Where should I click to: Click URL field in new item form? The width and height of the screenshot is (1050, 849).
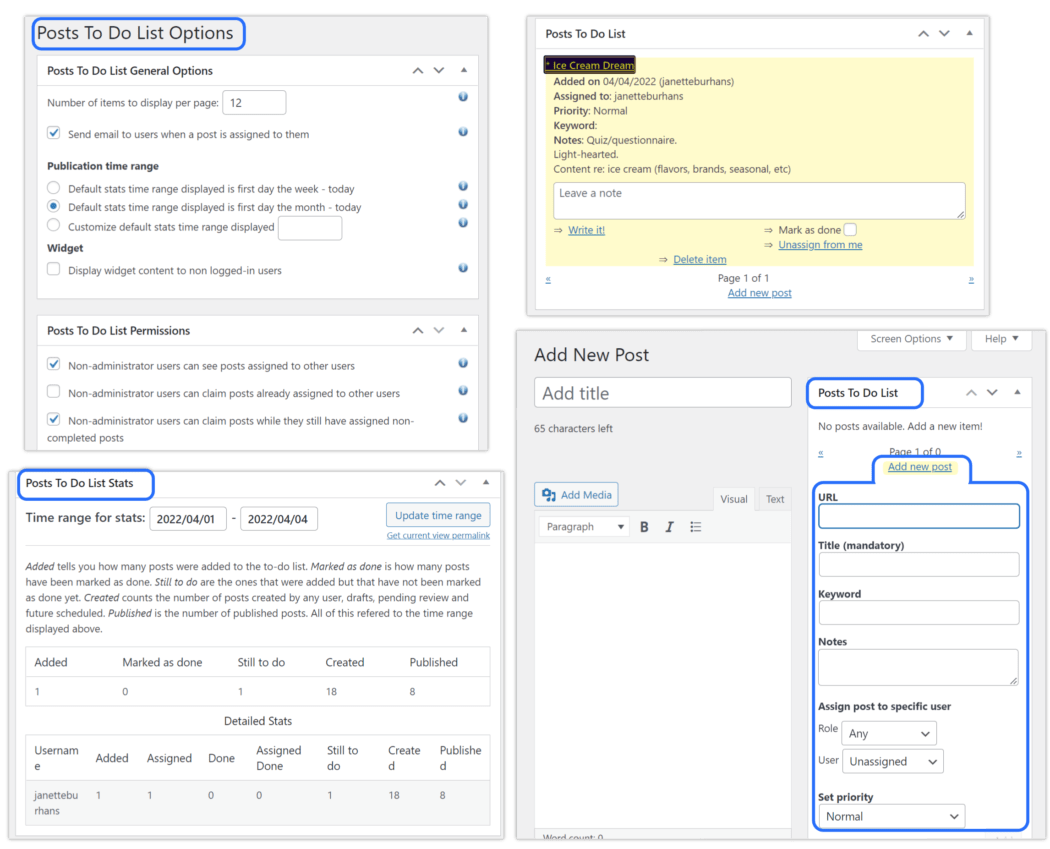tap(919, 516)
